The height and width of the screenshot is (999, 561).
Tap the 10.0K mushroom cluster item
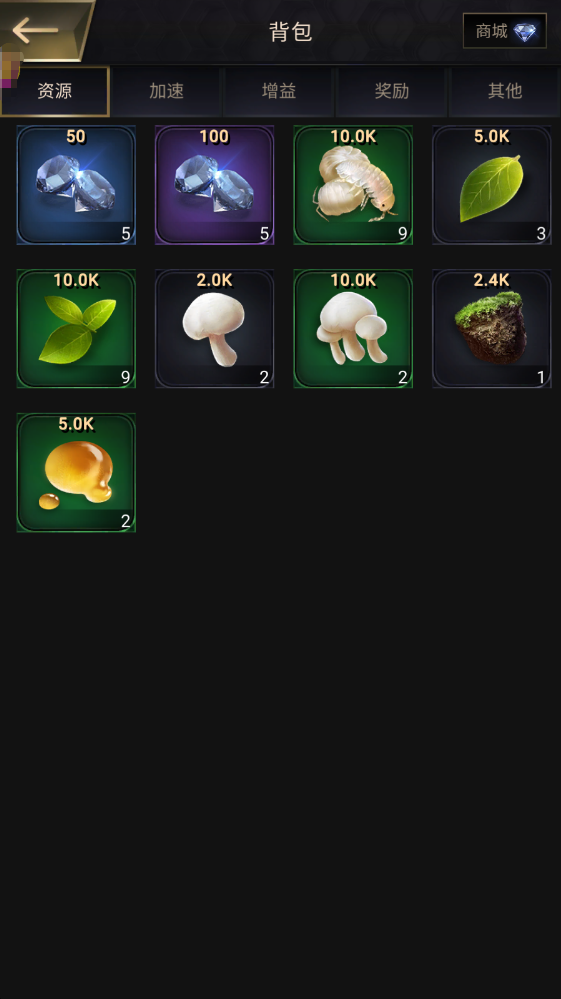point(353,329)
